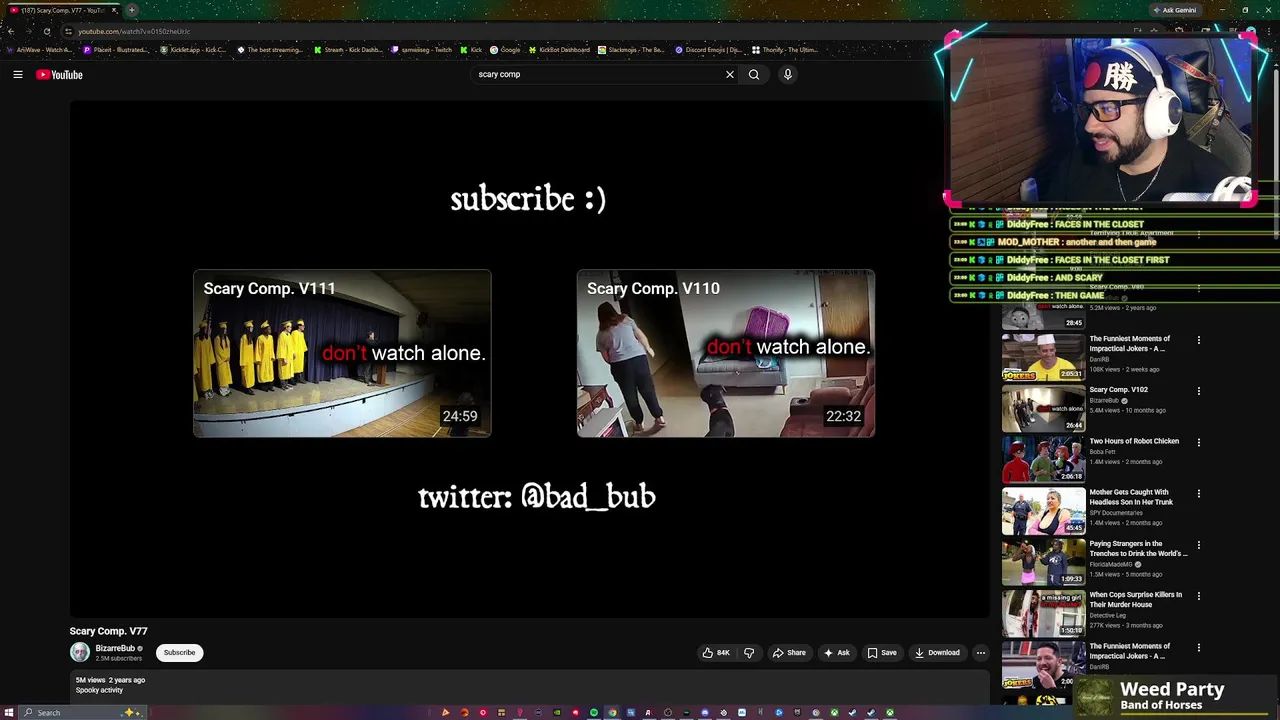Open Chrome icon in the taskbar

point(612,713)
